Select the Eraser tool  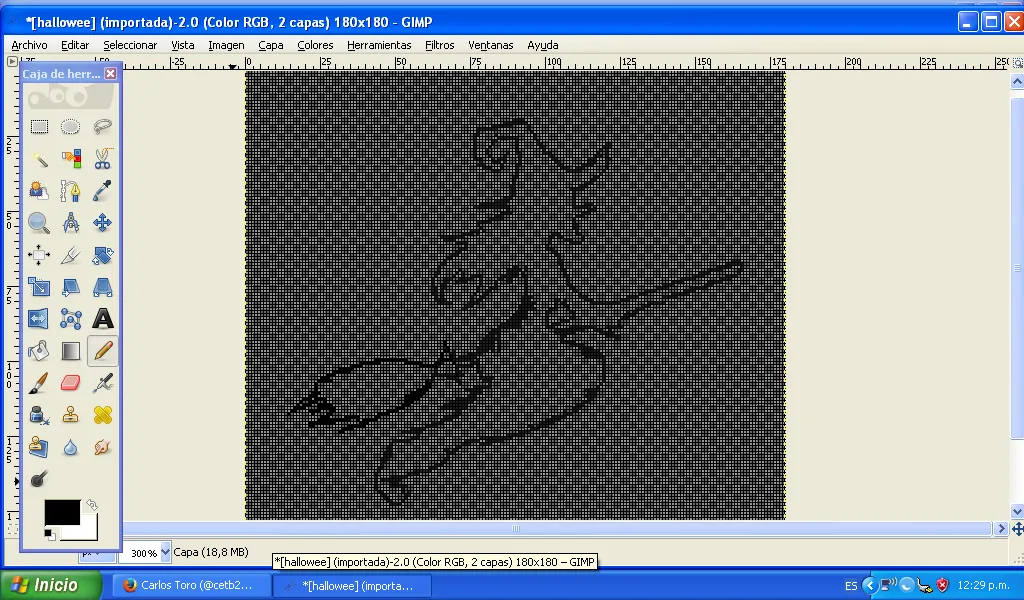pyautogui.click(x=71, y=383)
